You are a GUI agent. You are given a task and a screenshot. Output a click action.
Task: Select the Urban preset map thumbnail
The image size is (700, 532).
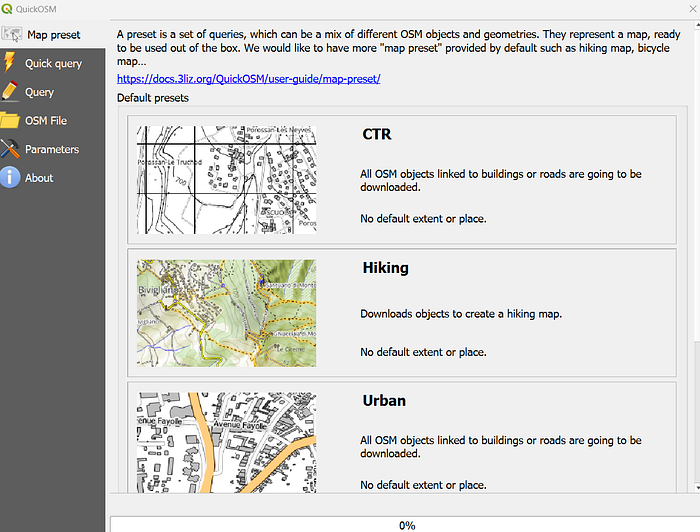226,443
